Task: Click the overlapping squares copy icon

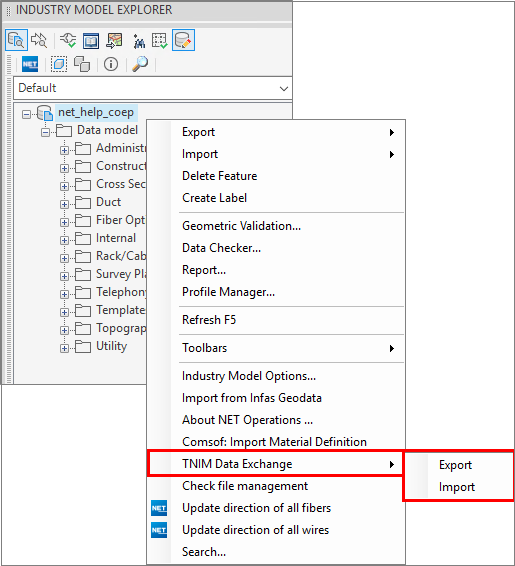Action: coord(82,64)
